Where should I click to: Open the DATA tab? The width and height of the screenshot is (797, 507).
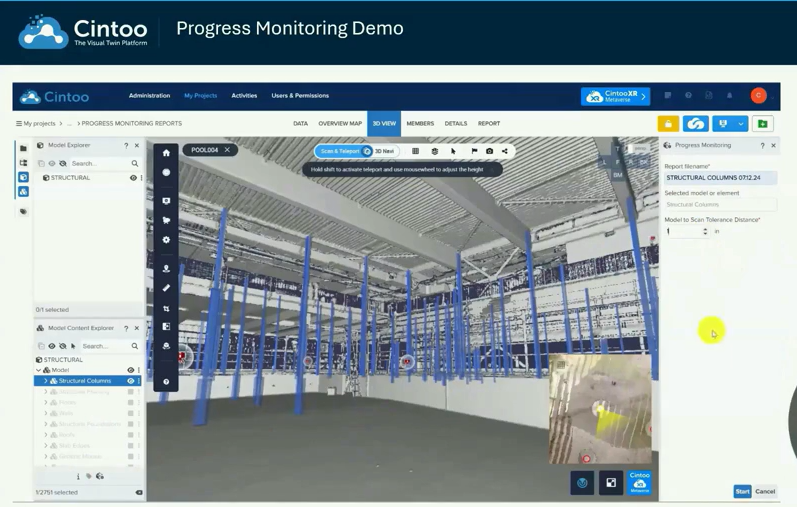tap(300, 124)
